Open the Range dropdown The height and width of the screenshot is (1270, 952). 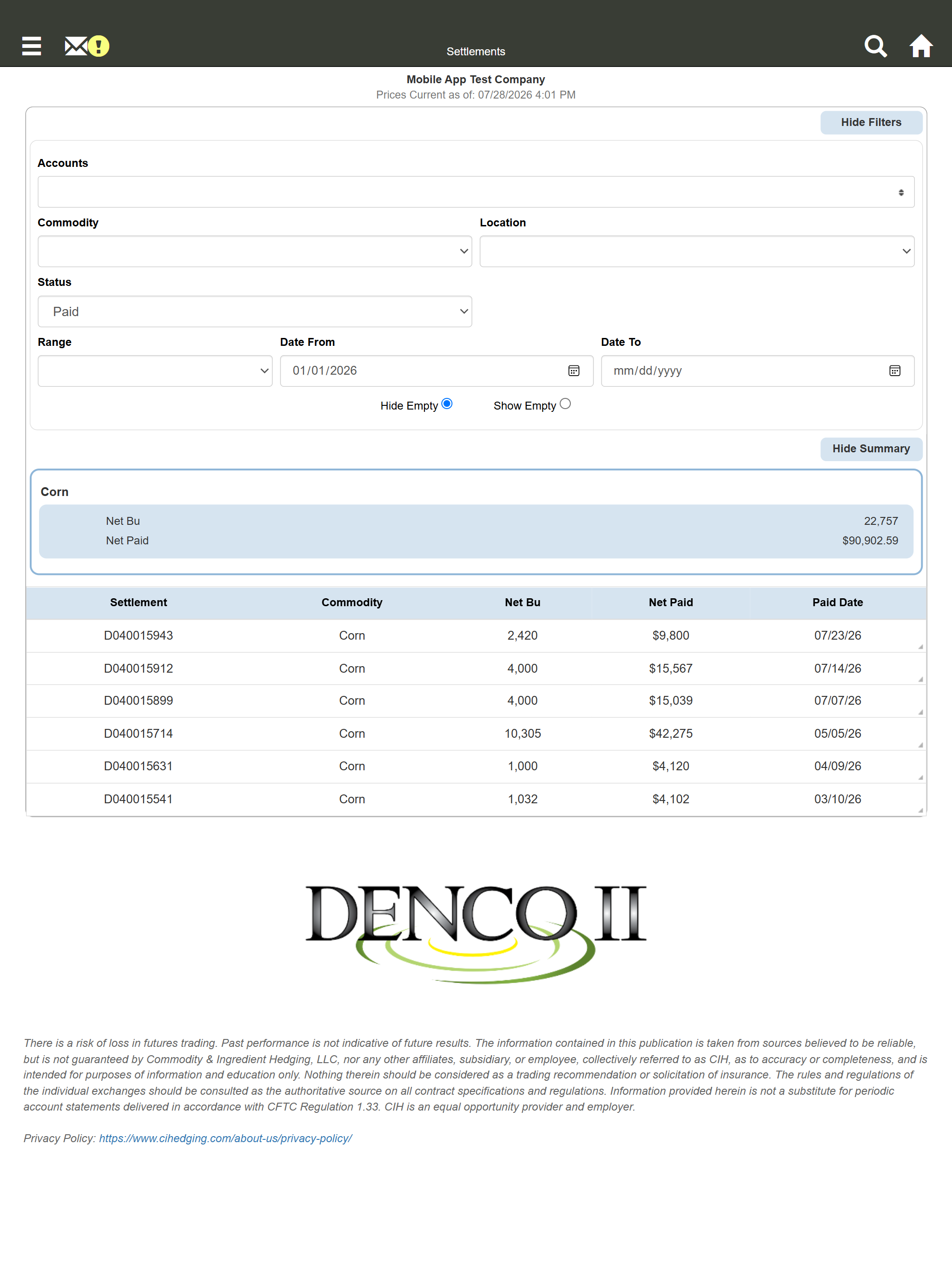click(x=155, y=371)
